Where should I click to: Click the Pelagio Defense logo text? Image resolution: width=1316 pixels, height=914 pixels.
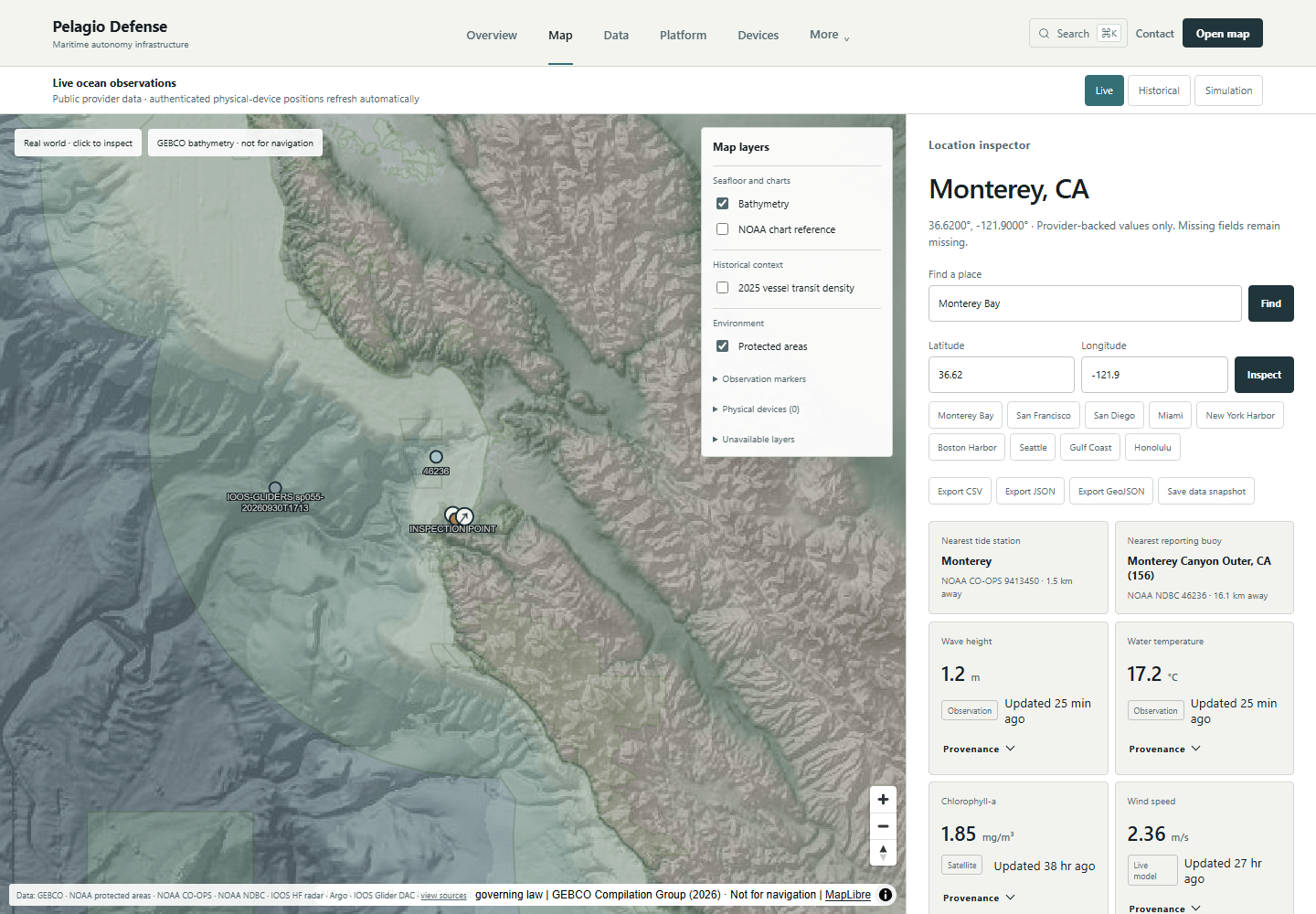(x=110, y=27)
